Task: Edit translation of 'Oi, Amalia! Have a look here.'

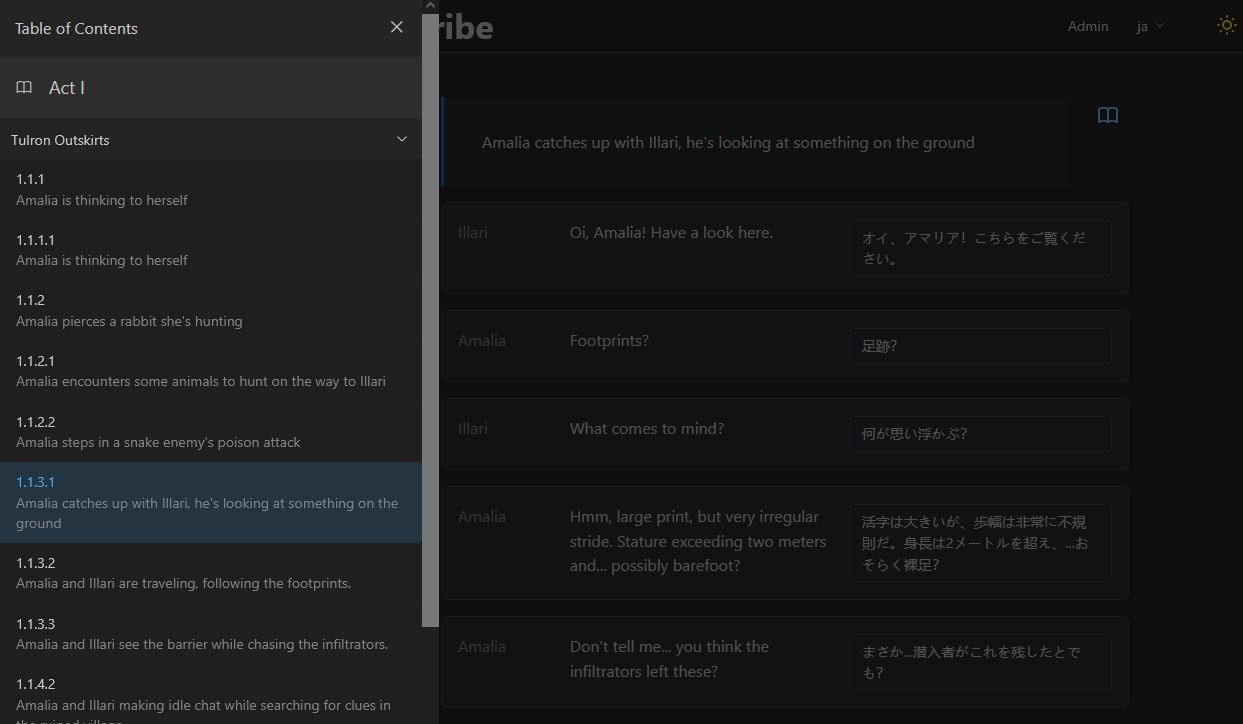Action: point(979,248)
